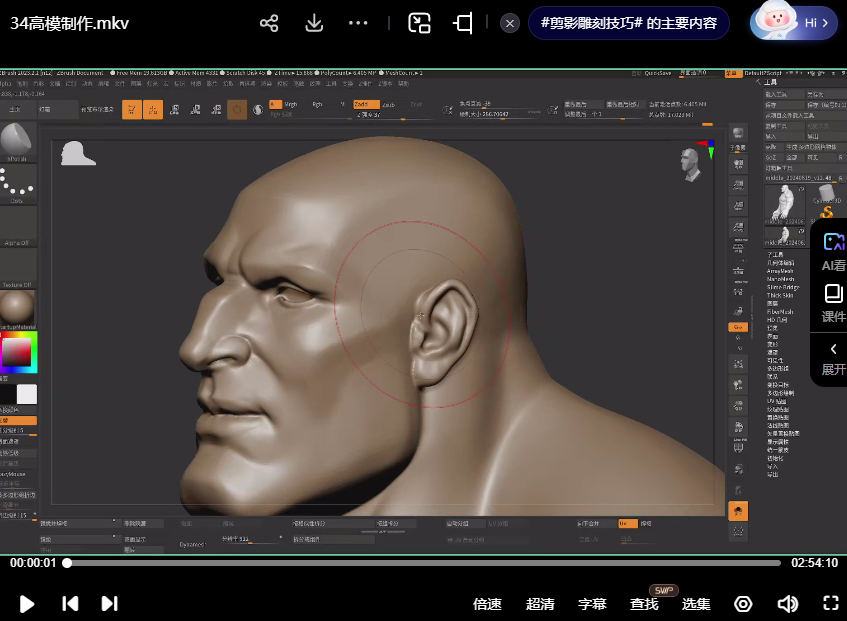Enter fullscreen mode
The image size is (847, 621).
coord(830,603)
